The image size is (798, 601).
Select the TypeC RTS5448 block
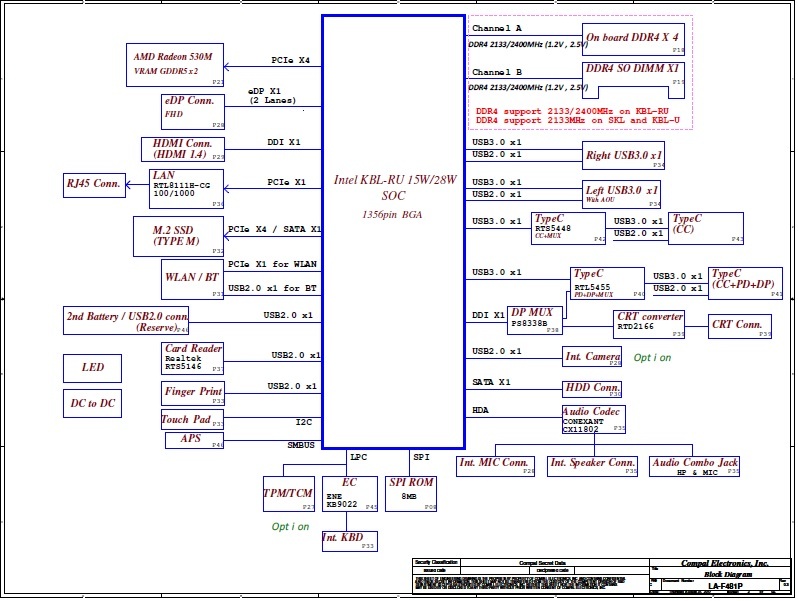click(568, 228)
